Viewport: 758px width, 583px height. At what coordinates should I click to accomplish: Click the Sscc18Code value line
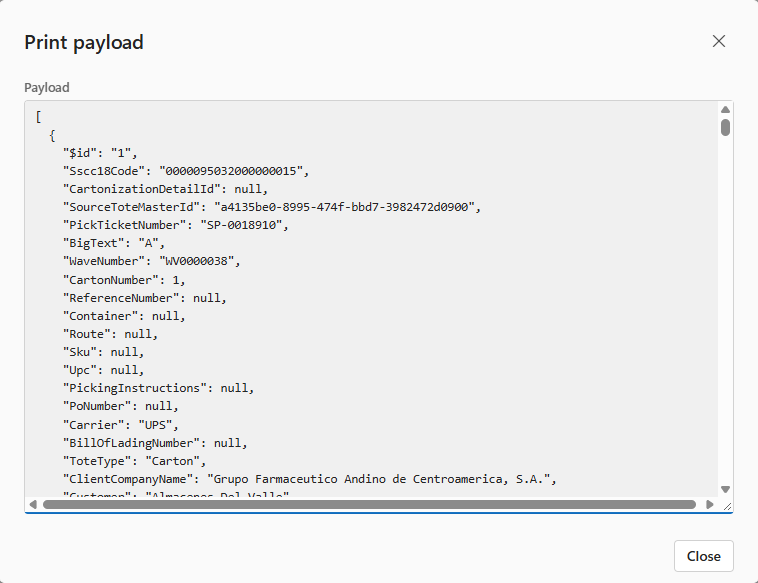click(186, 171)
